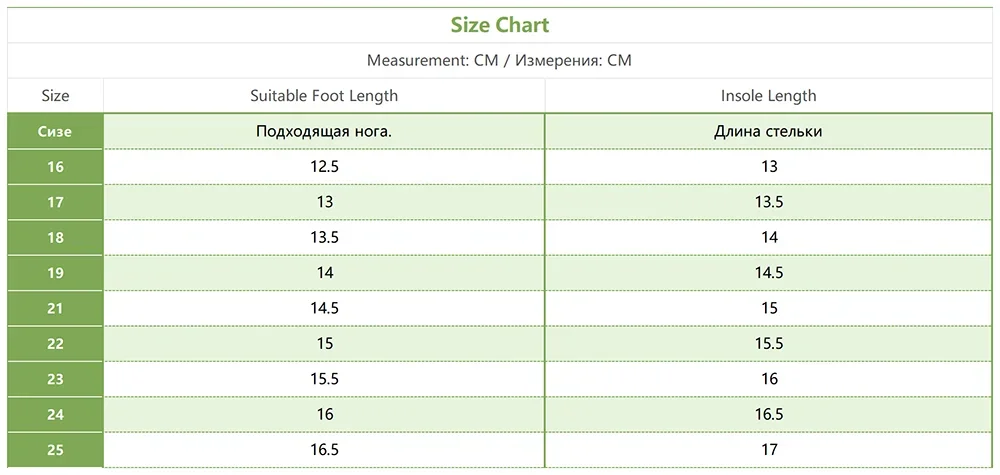
Task: Click the green Сизе header cell
Action: pos(55,131)
